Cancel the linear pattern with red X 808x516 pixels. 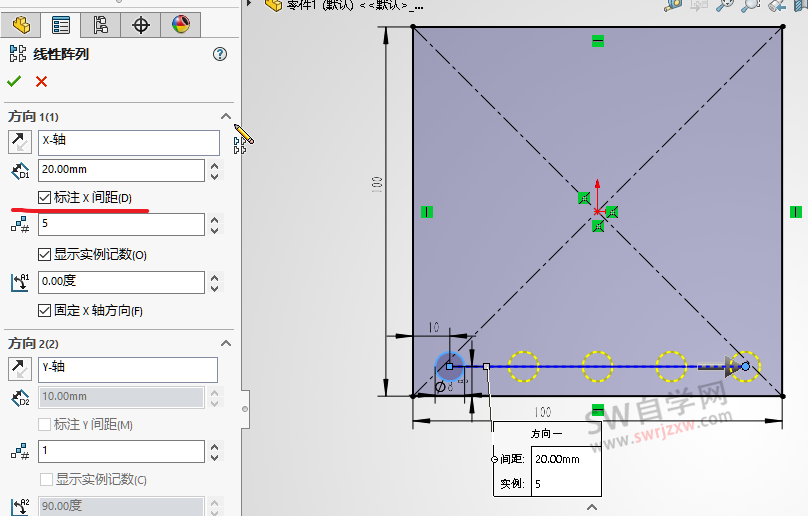tap(41, 81)
